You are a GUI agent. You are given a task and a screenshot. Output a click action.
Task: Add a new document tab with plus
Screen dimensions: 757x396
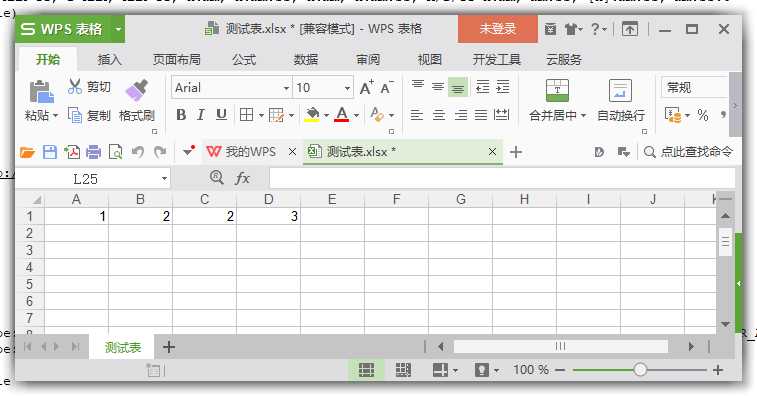coord(516,152)
